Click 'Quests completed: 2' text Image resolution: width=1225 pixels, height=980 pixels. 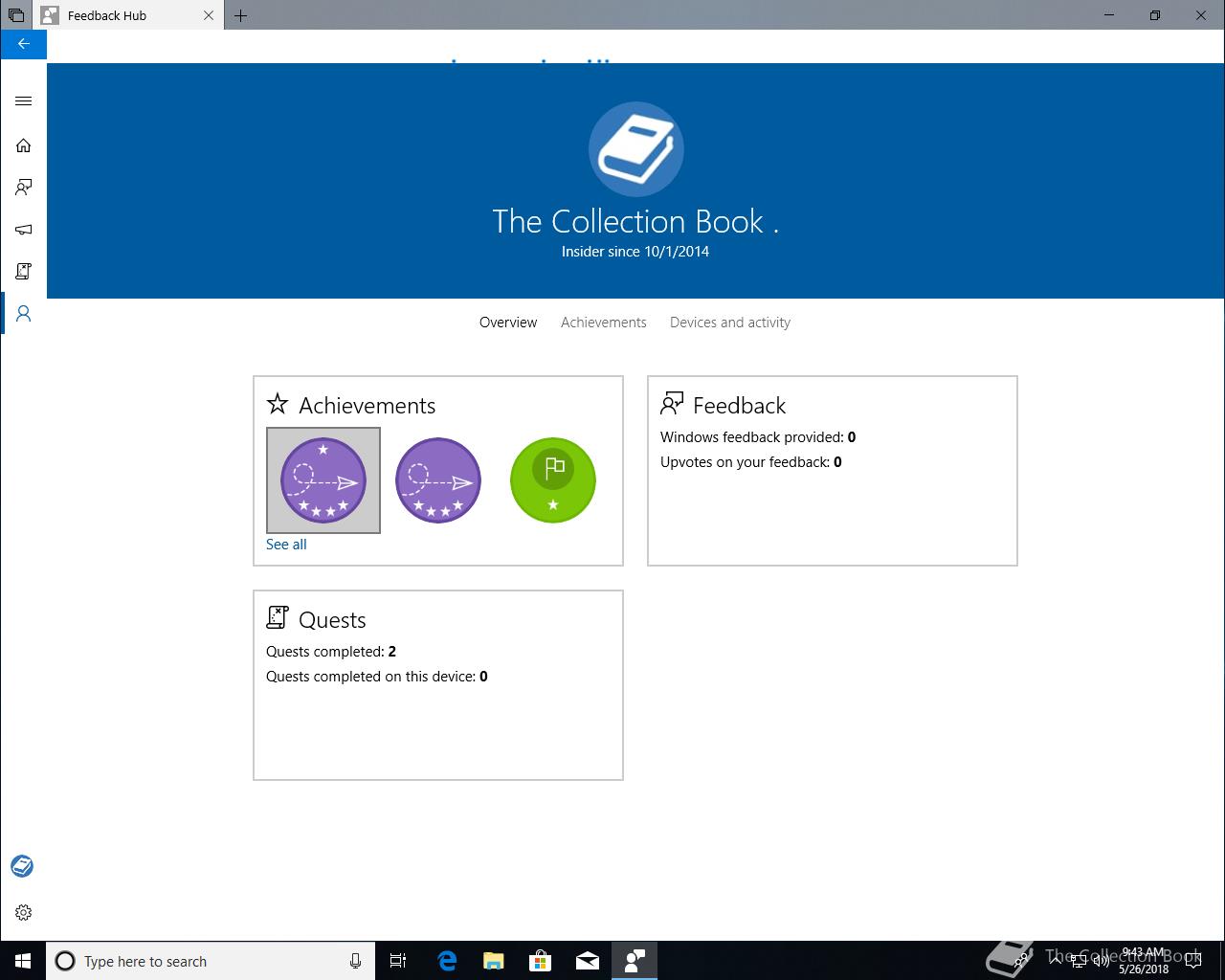click(x=331, y=652)
